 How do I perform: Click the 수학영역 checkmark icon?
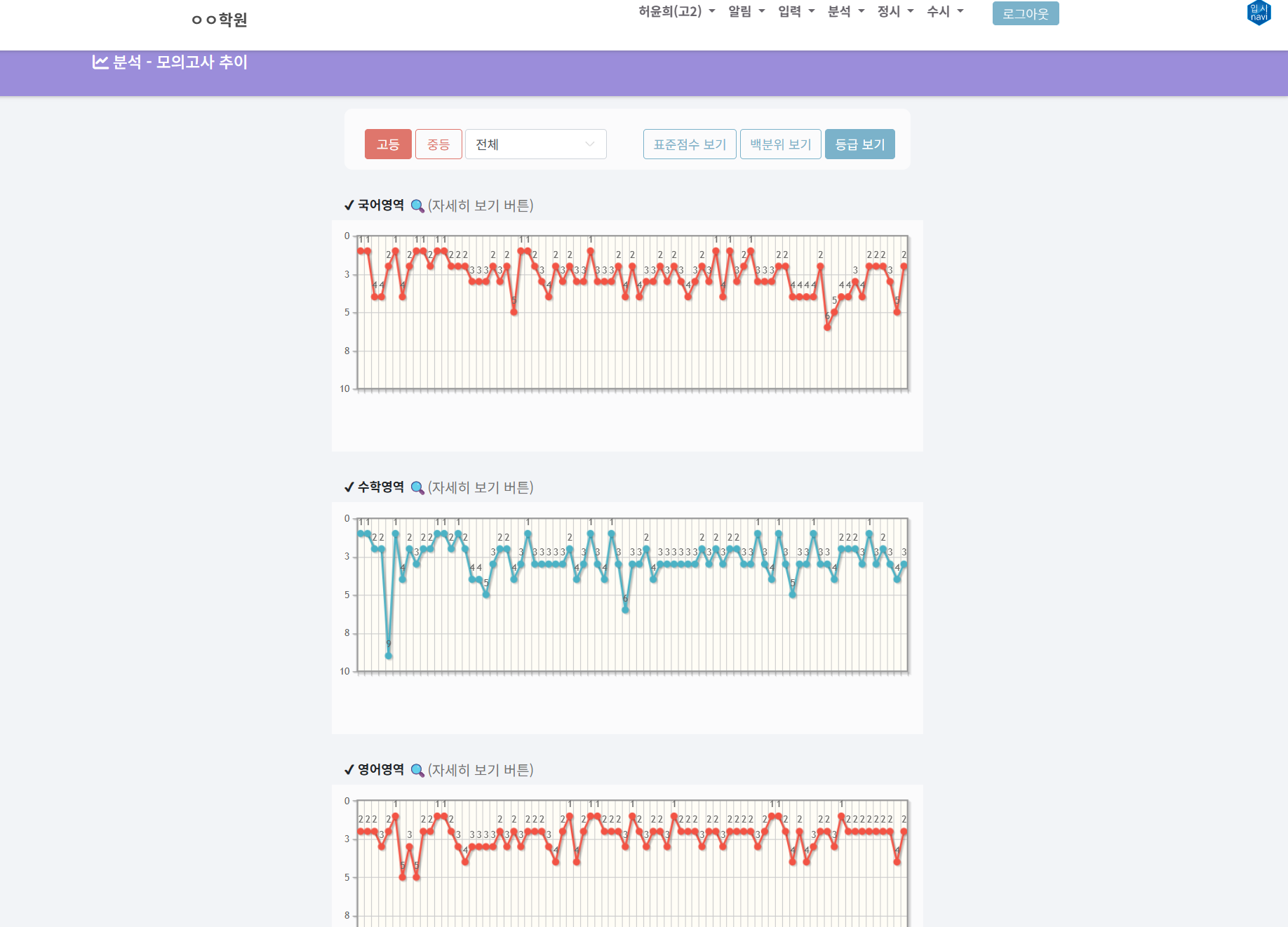click(x=349, y=487)
